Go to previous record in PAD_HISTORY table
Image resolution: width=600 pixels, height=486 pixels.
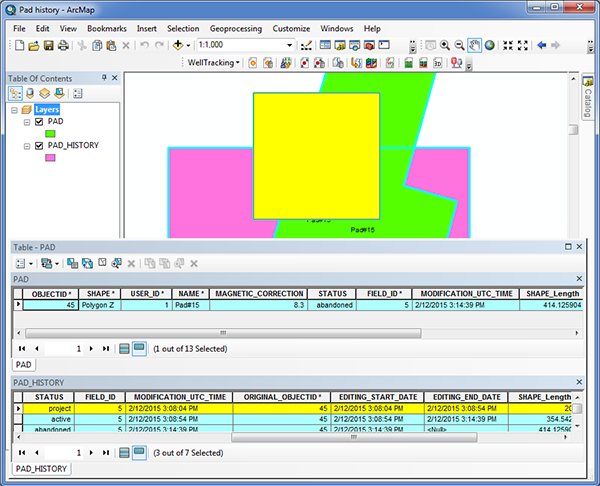tap(37, 453)
